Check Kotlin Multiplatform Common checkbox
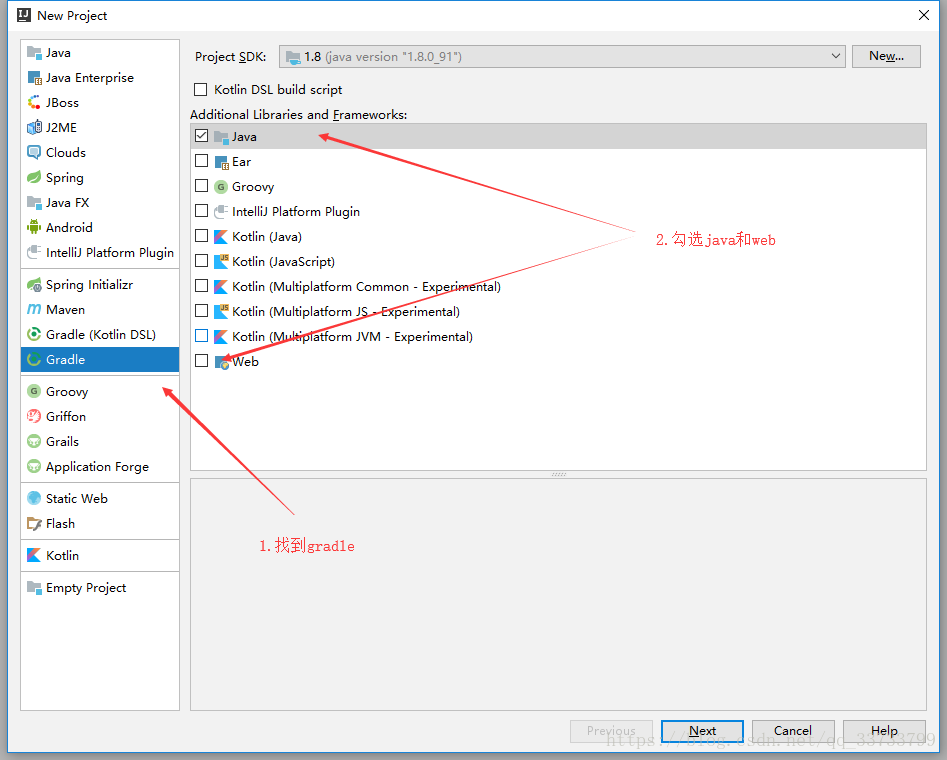This screenshot has width=947, height=760. (202, 286)
